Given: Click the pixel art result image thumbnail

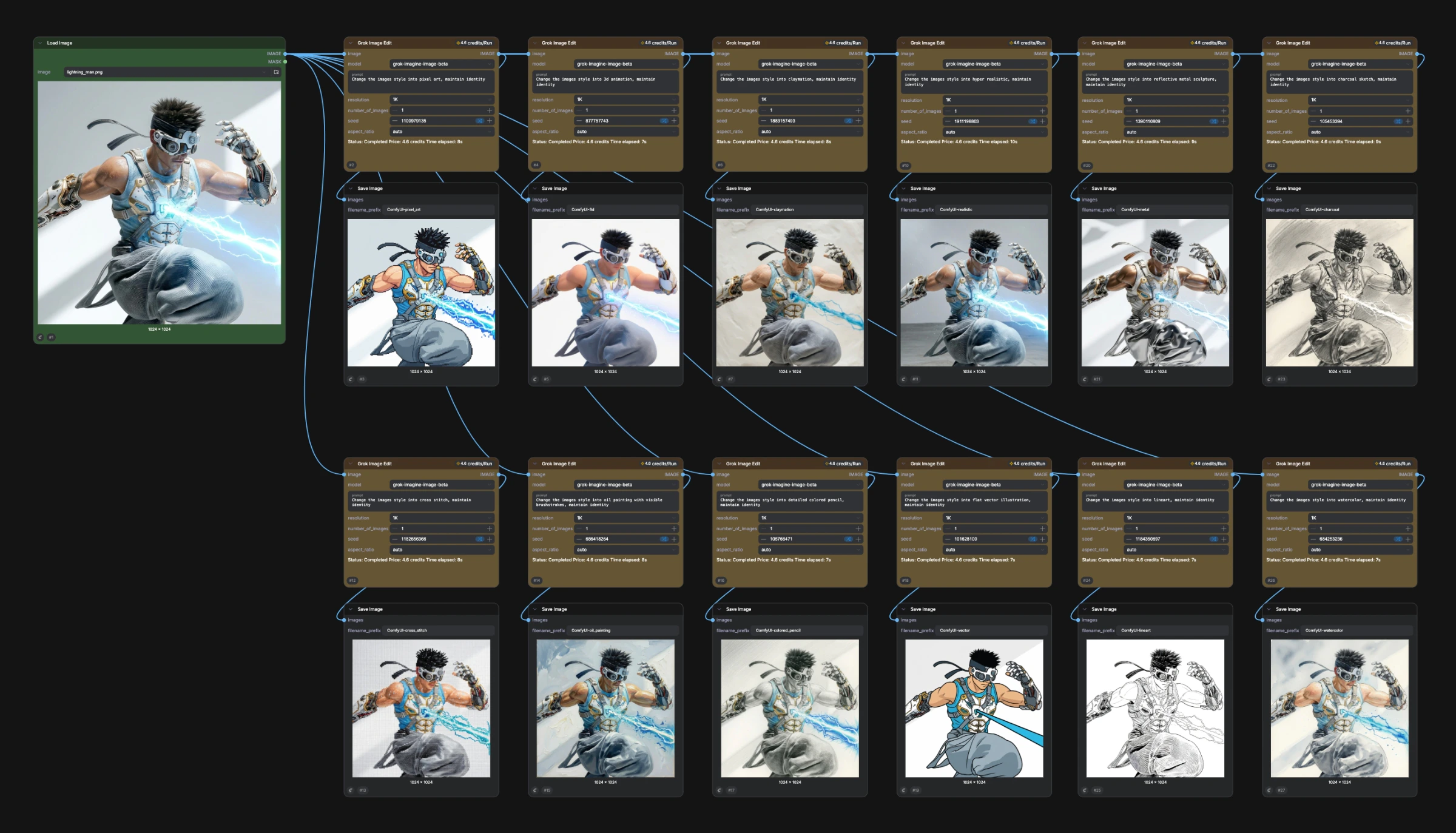Looking at the screenshot, I should [421, 294].
